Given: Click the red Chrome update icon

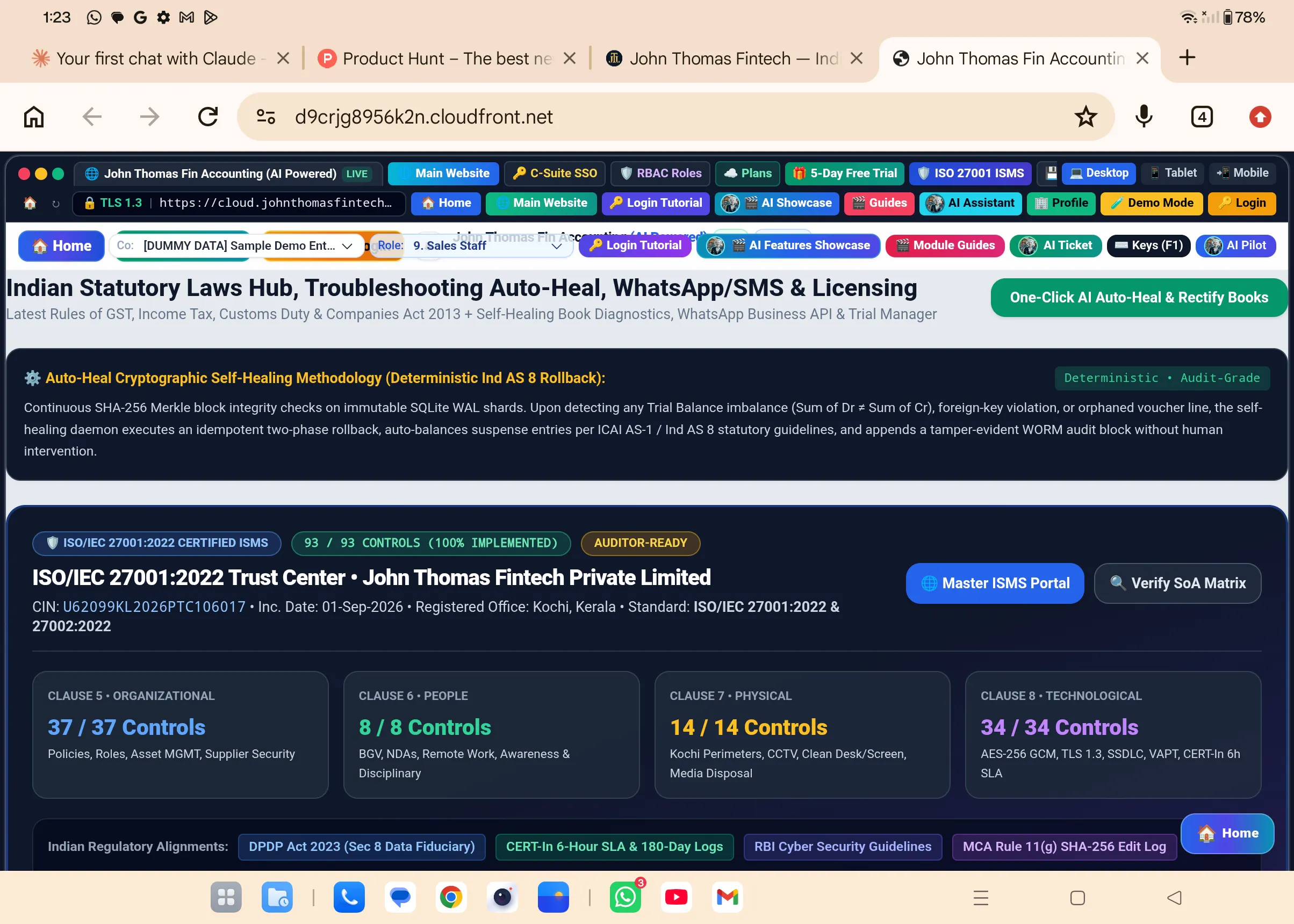Looking at the screenshot, I should coord(1260,117).
